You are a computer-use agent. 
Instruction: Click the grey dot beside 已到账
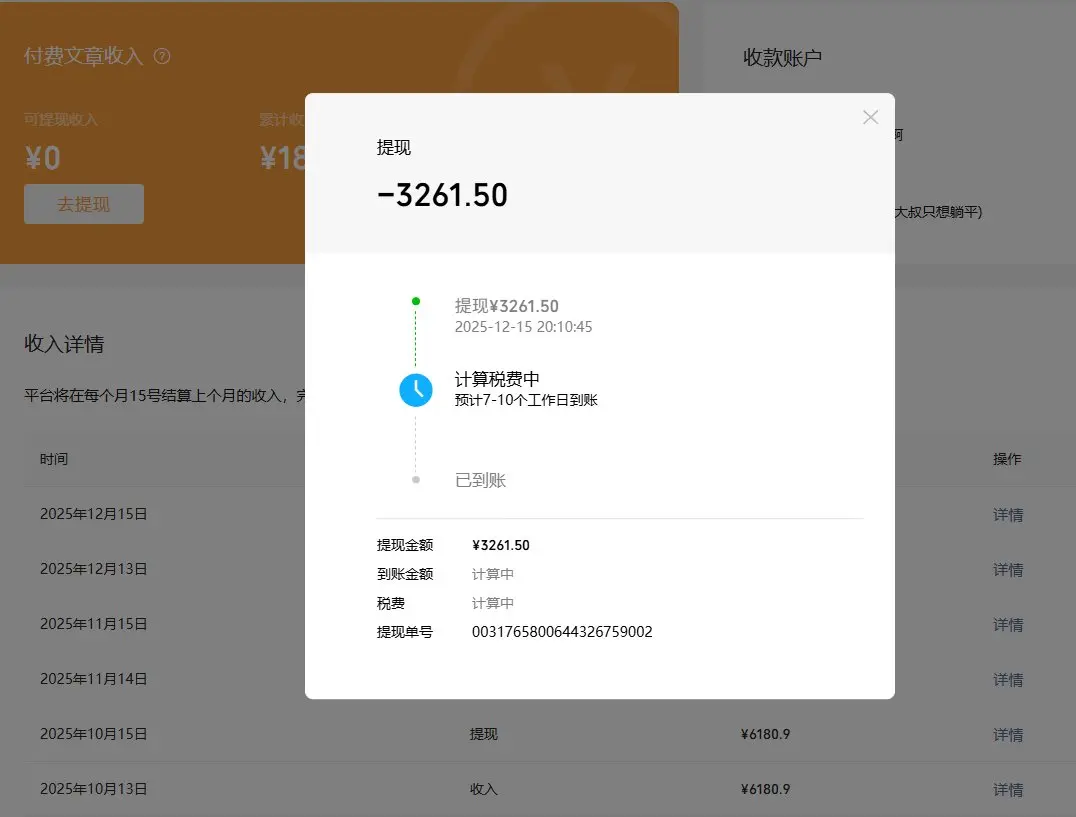[416, 479]
